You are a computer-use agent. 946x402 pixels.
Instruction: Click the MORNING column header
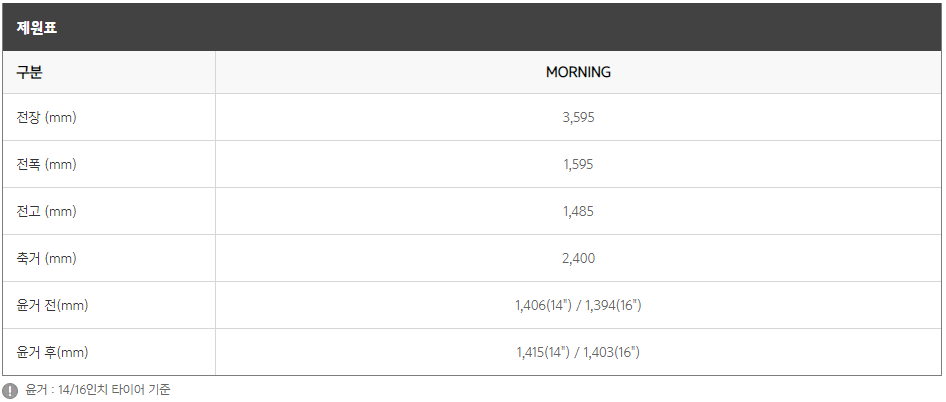click(579, 72)
